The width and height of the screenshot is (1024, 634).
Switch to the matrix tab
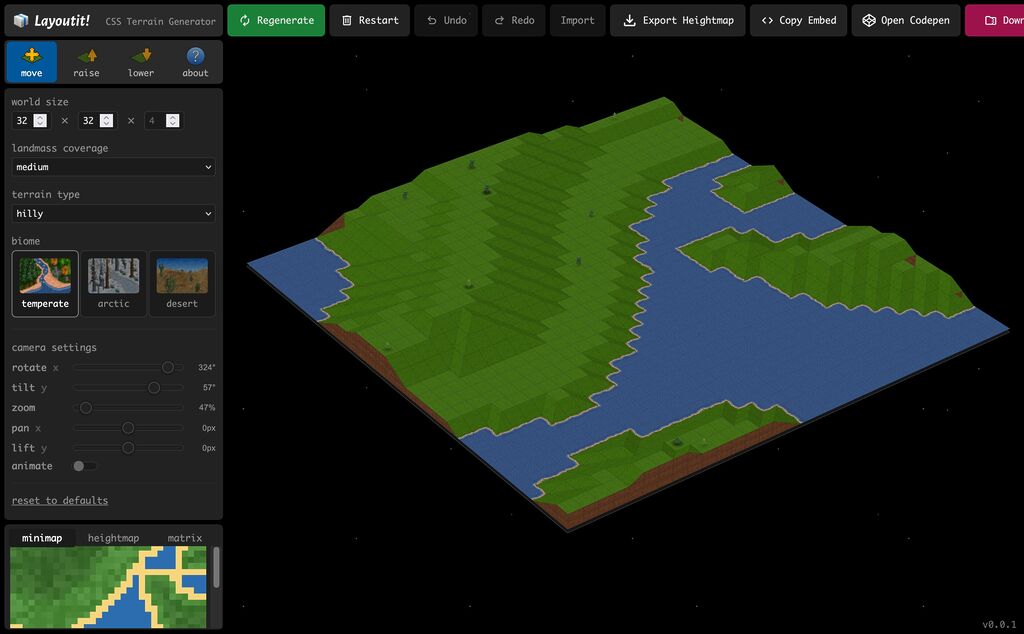click(184, 538)
